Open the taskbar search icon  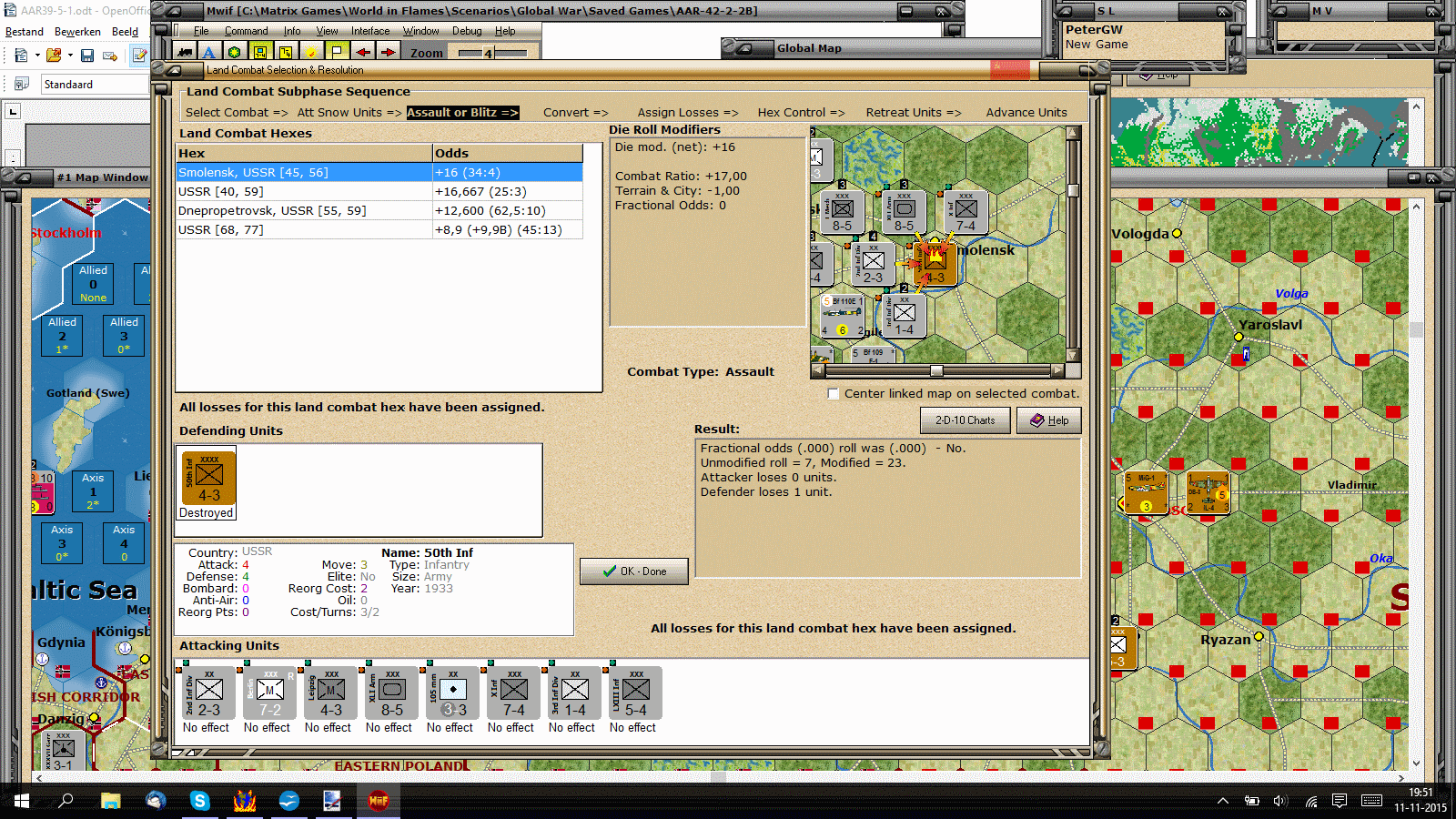tap(66, 801)
